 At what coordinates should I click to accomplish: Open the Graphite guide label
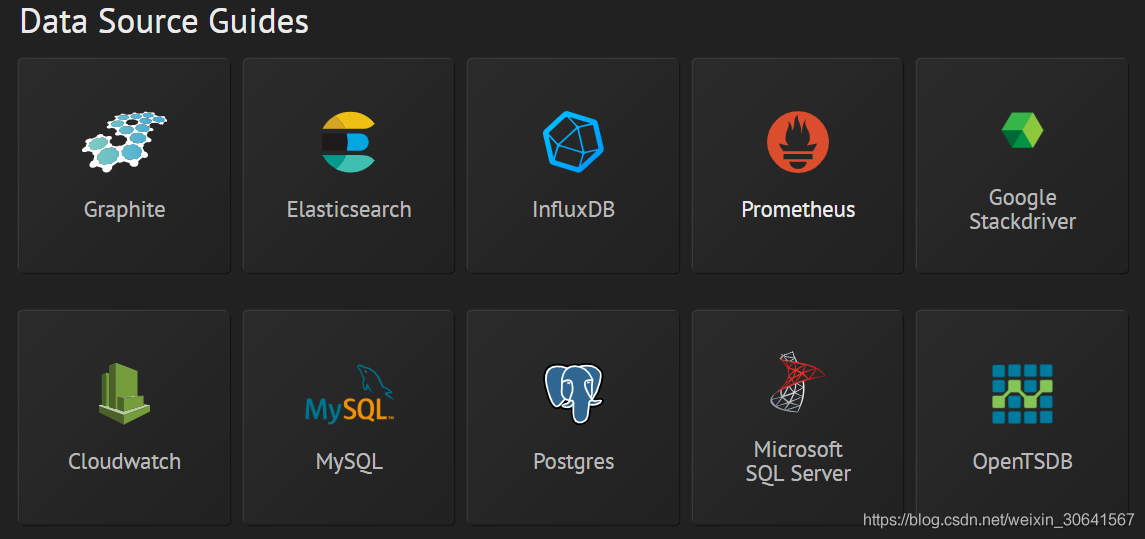click(124, 210)
